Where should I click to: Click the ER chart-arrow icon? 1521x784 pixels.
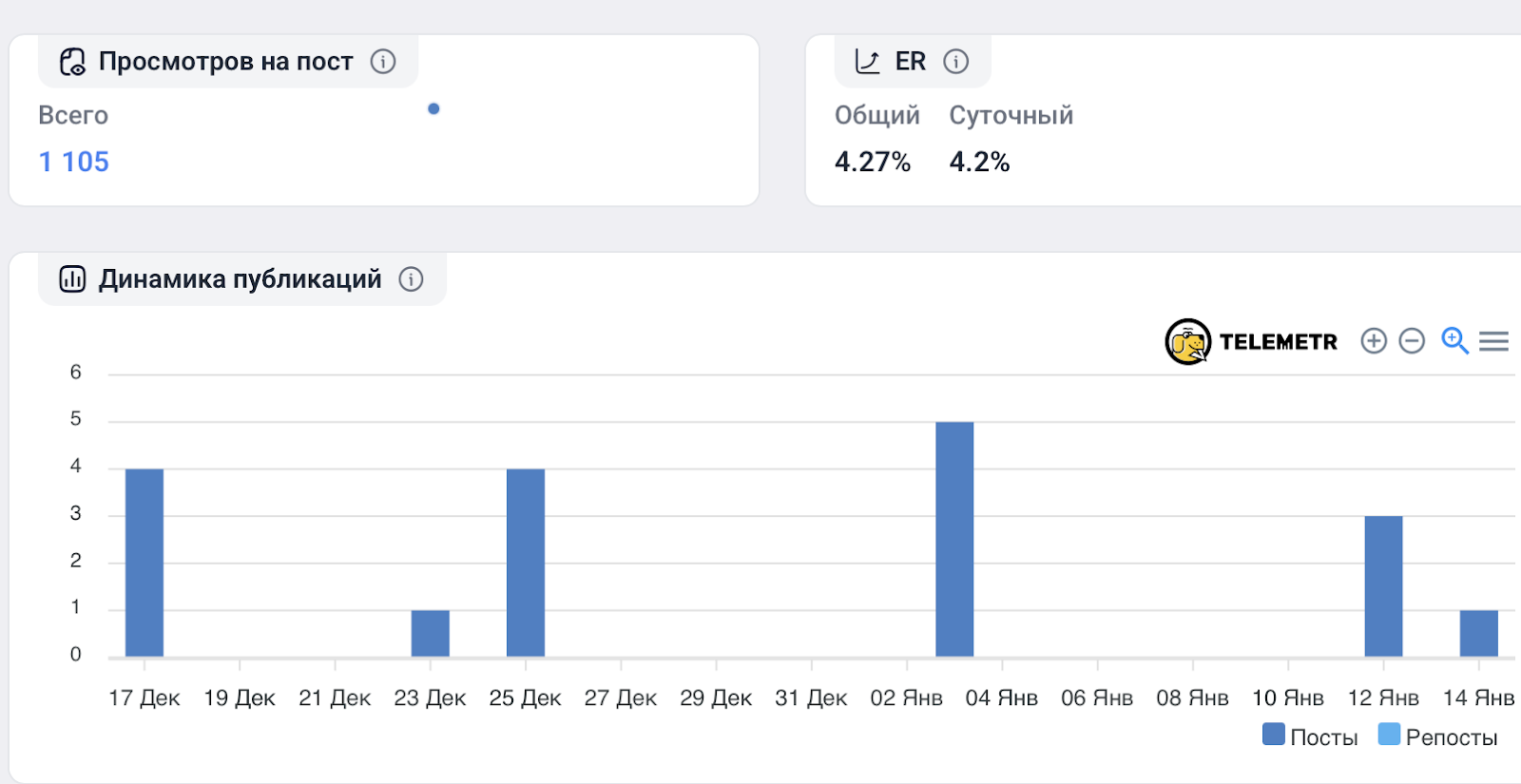[x=867, y=62]
